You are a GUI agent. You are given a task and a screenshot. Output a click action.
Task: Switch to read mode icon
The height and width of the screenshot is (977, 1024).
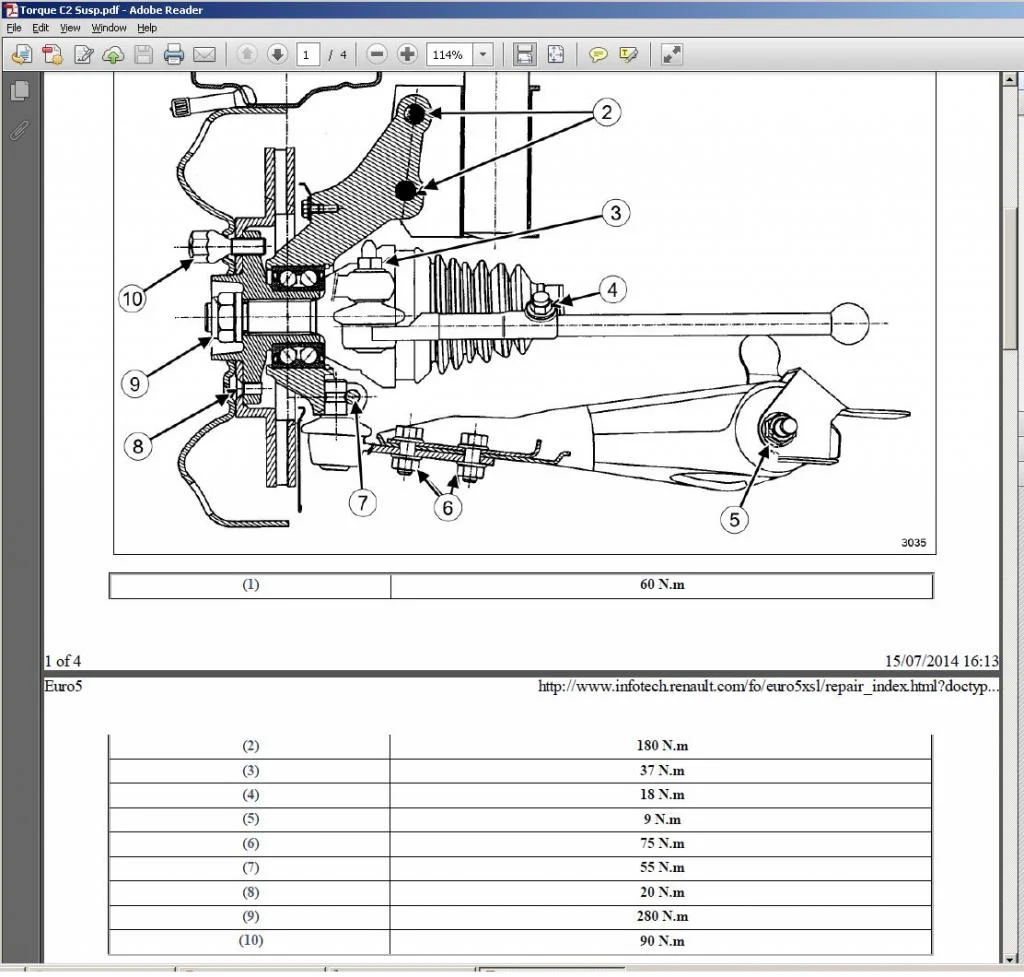tap(671, 54)
